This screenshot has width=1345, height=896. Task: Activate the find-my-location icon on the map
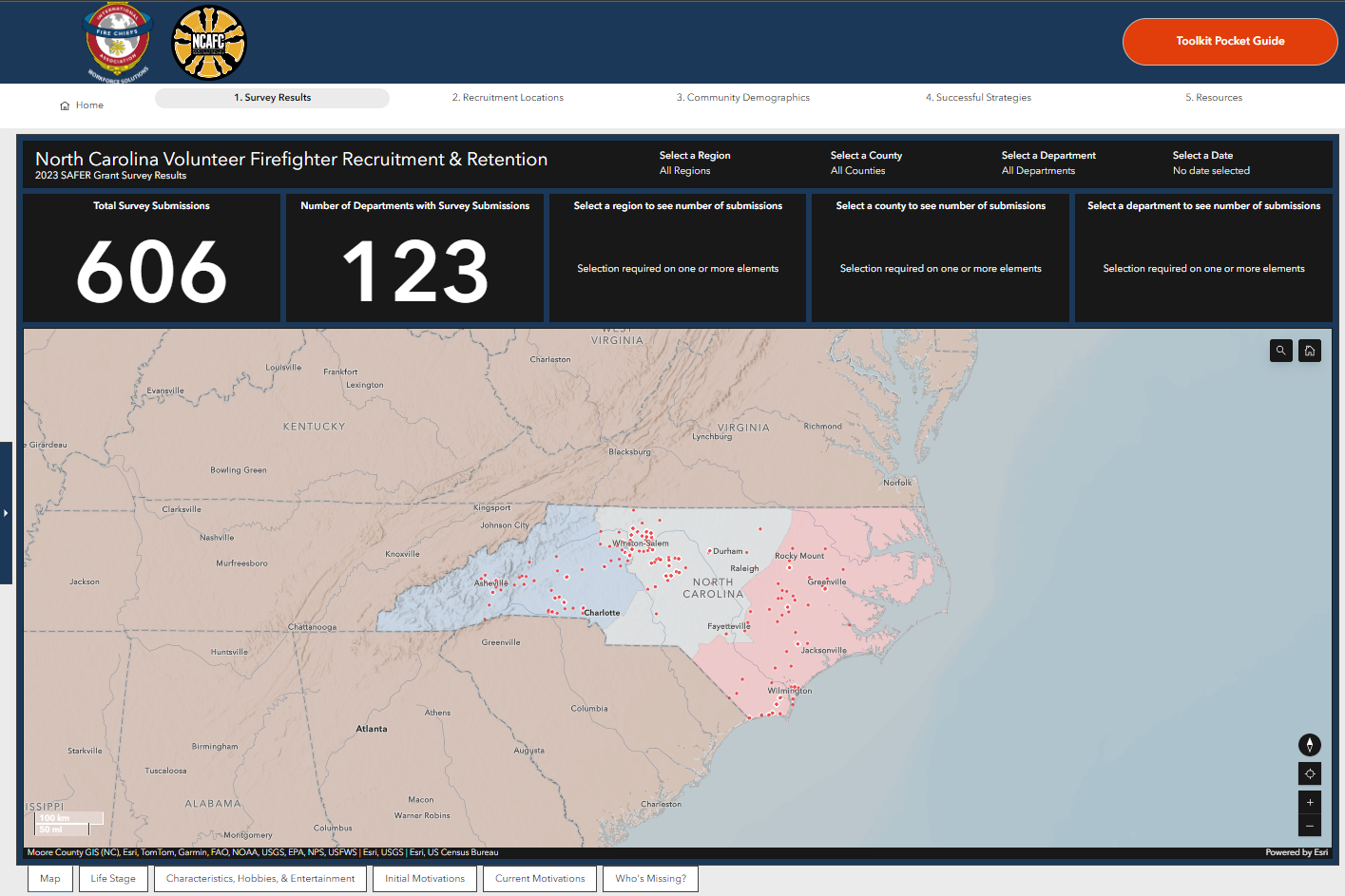click(1309, 773)
